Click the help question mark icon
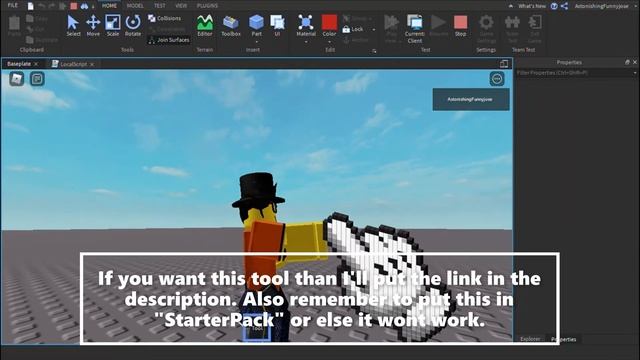The height and width of the screenshot is (360, 640). (554, 6)
